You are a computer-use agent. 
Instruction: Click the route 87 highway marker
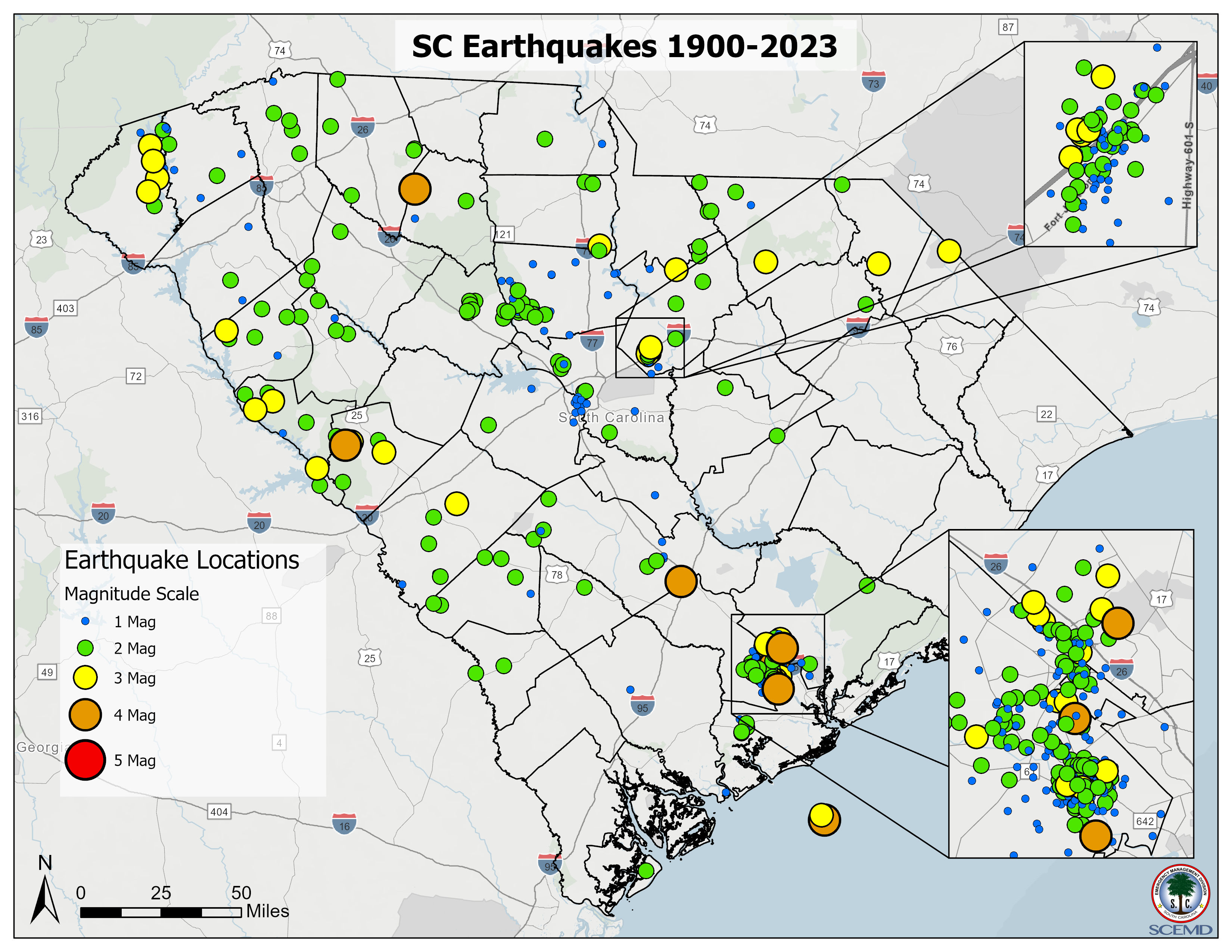[x=1008, y=27]
